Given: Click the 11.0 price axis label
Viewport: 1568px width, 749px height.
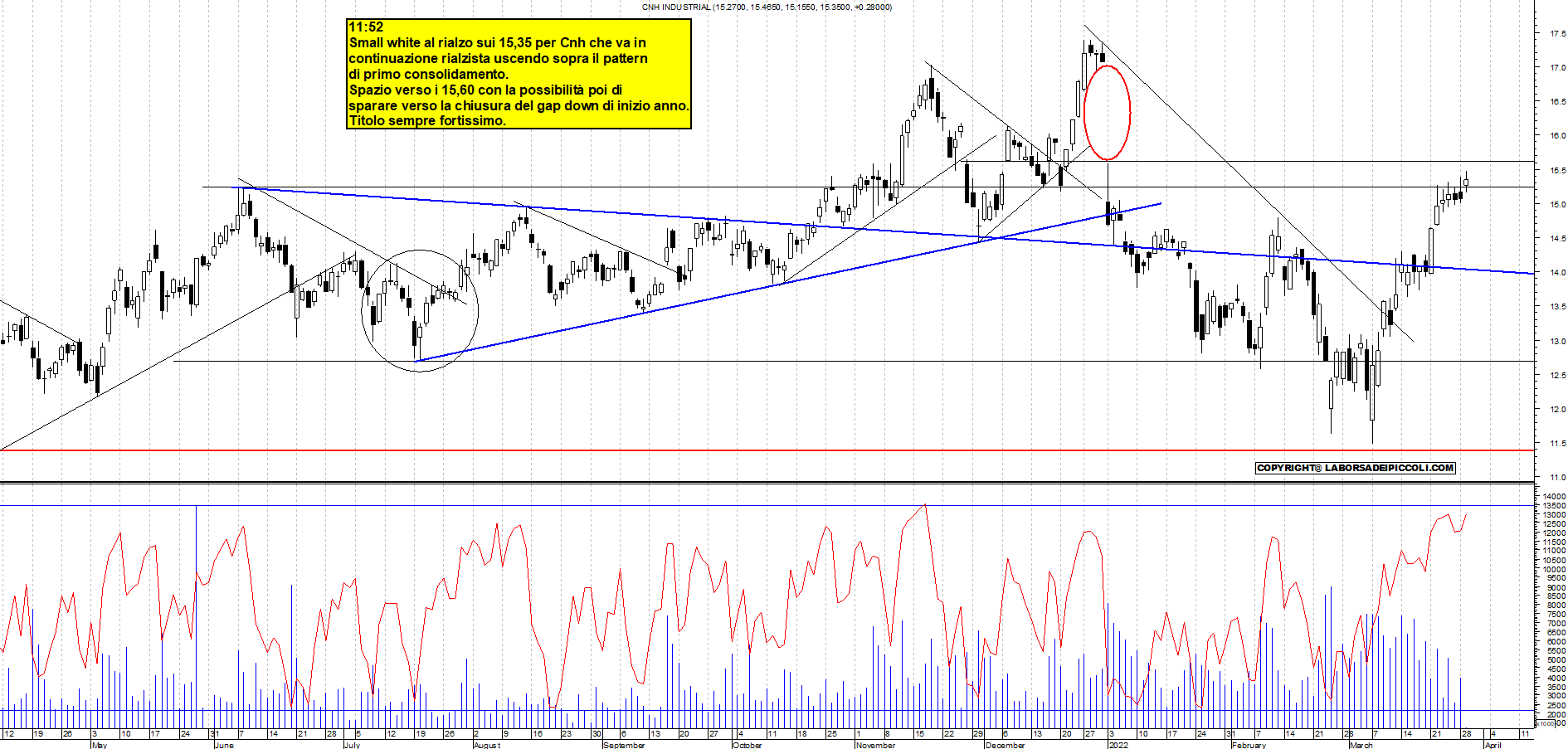Looking at the screenshot, I should [x=1557, y=478].
